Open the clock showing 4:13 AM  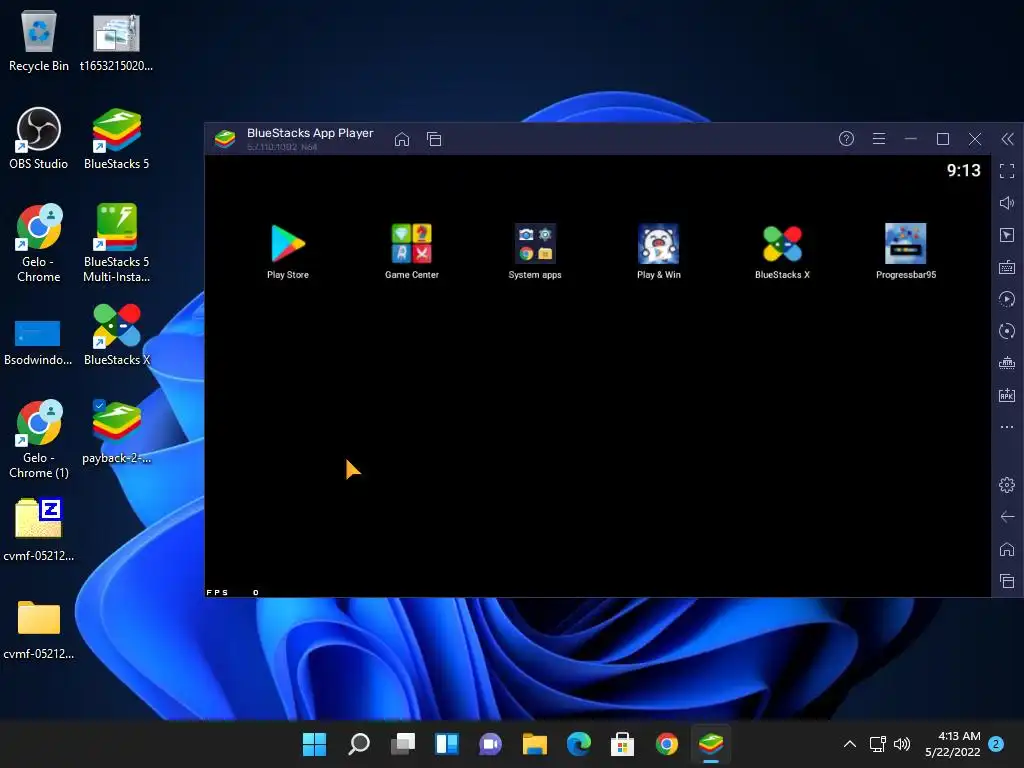click(x=953, y=744)
